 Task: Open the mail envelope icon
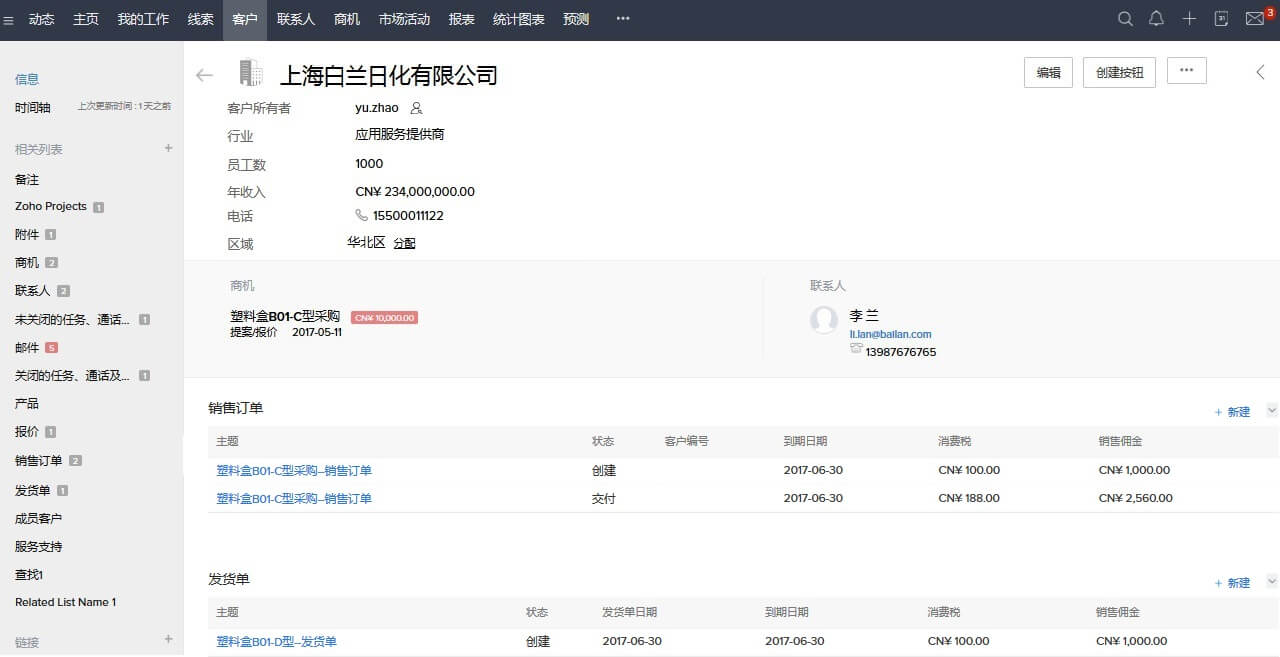tap(1254, 19)
